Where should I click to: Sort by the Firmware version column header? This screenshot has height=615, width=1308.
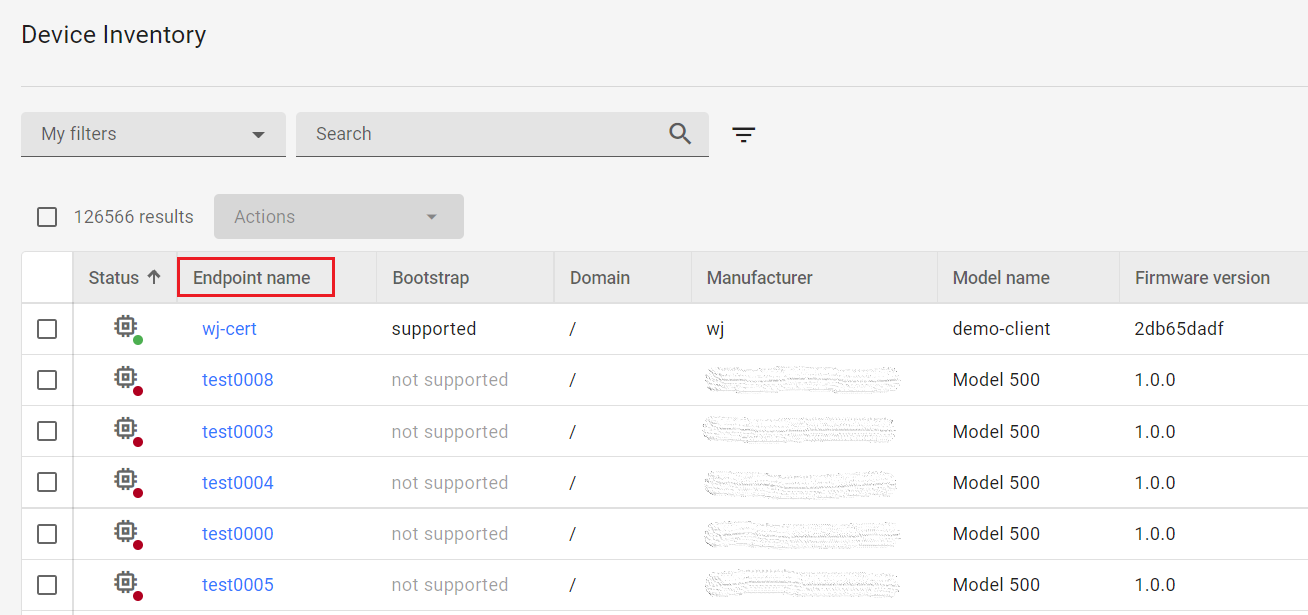tap(1202, 278)
